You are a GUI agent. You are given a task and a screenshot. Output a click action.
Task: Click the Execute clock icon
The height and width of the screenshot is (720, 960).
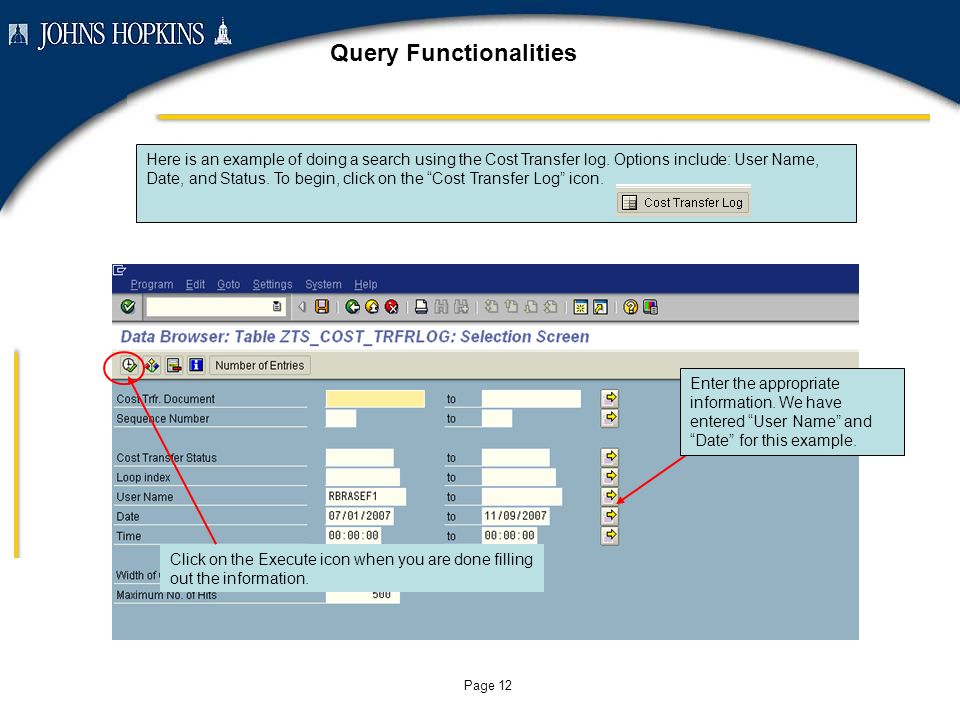129,366
